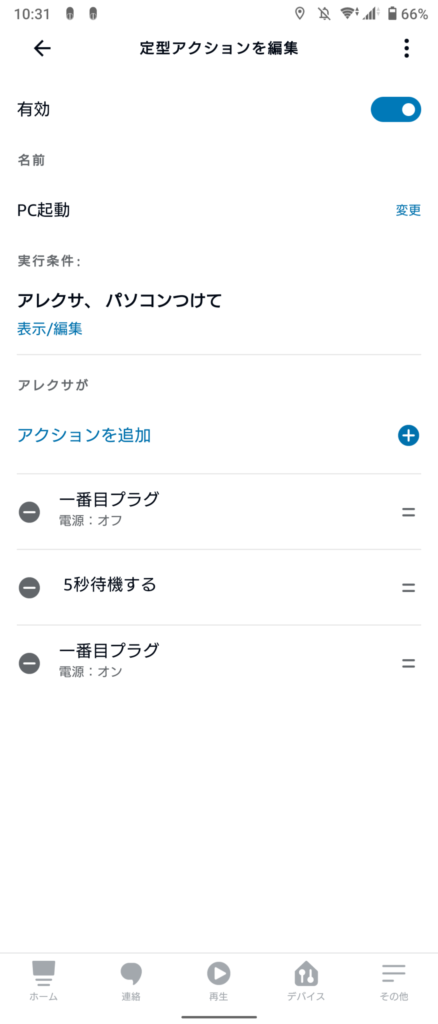Remove the 一番目プラグ 電源:オフ action

[29, 512]
